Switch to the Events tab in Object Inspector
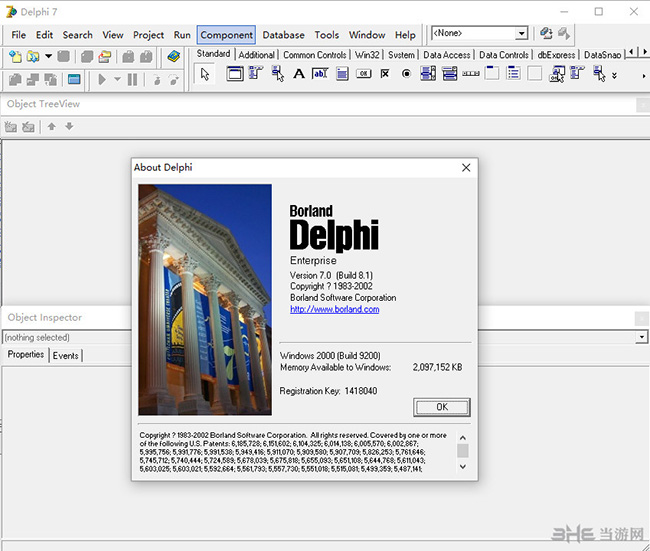Viewport: 650px width, 551px height. pos(65,356)
